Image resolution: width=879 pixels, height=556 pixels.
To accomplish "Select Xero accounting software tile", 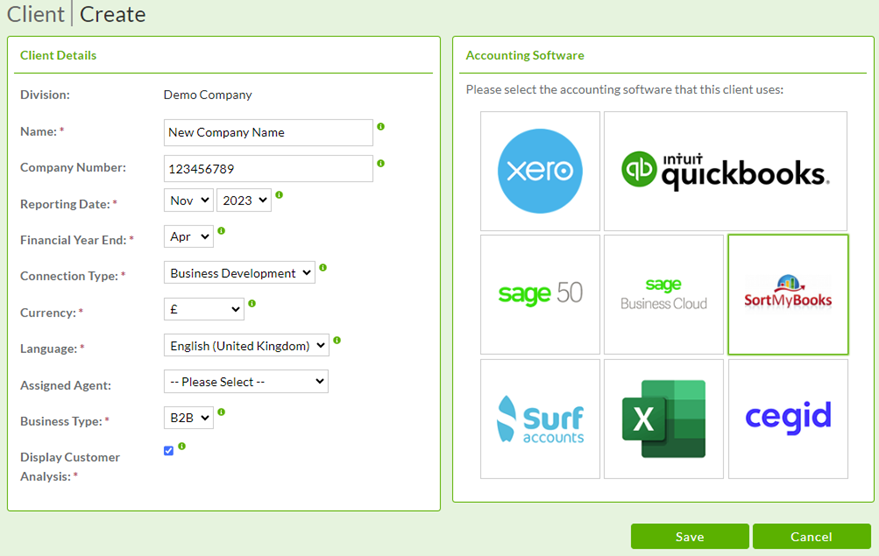I will coord(540,171).
